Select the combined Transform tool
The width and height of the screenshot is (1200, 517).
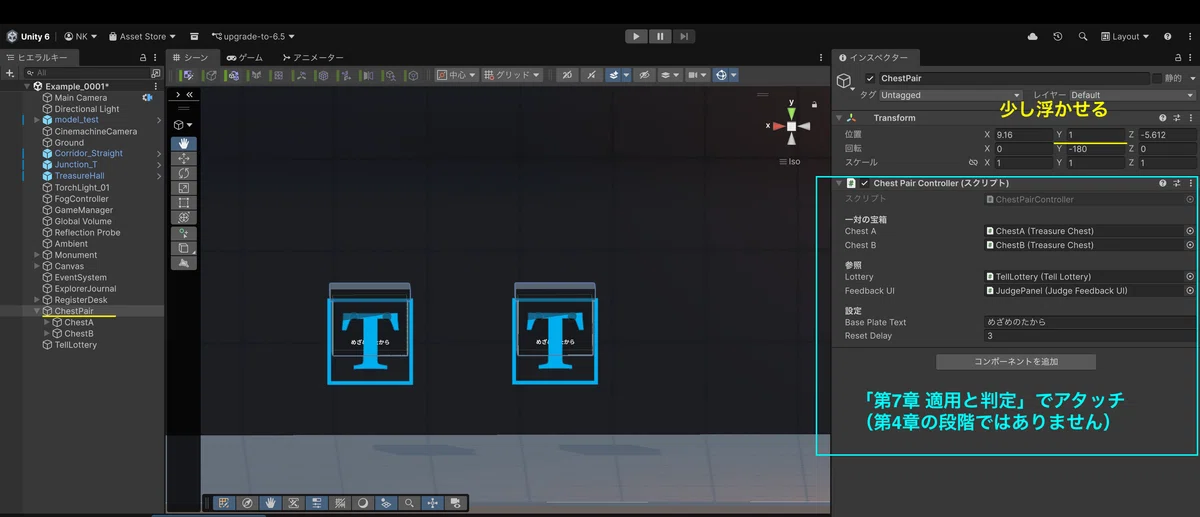185,217
